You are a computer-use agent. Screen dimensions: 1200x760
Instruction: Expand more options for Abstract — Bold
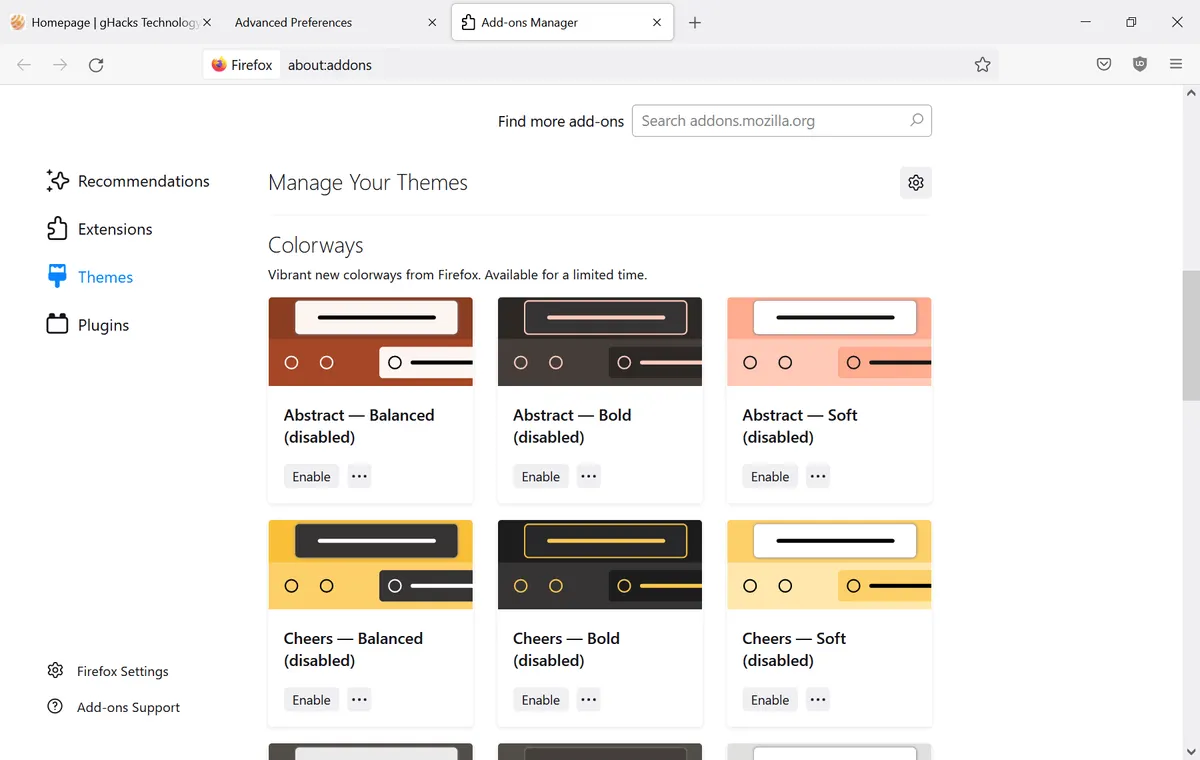[589, 477]
